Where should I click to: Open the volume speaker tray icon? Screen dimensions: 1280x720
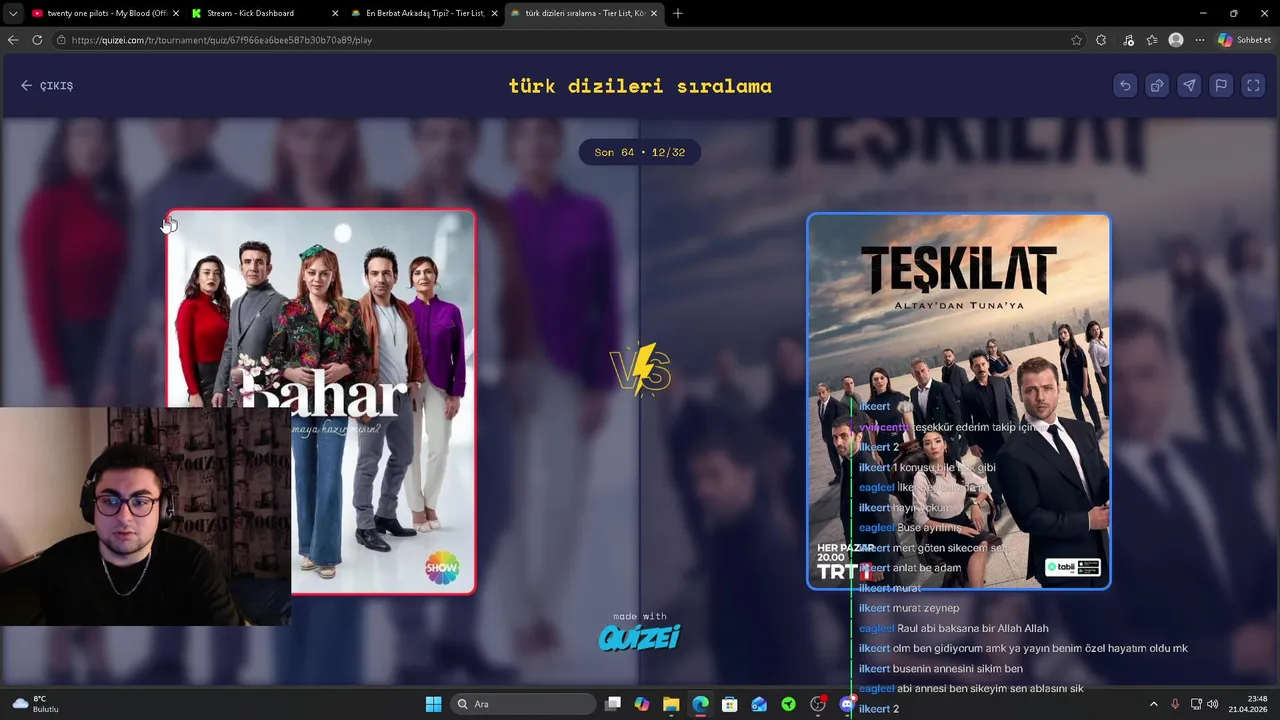coord(1213,704)
